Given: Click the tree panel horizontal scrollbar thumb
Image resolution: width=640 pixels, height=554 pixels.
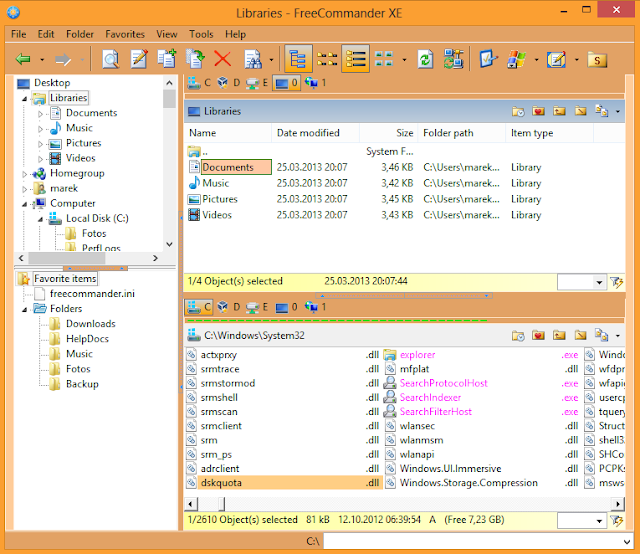Looking at the screenshot, I should 67,258.
